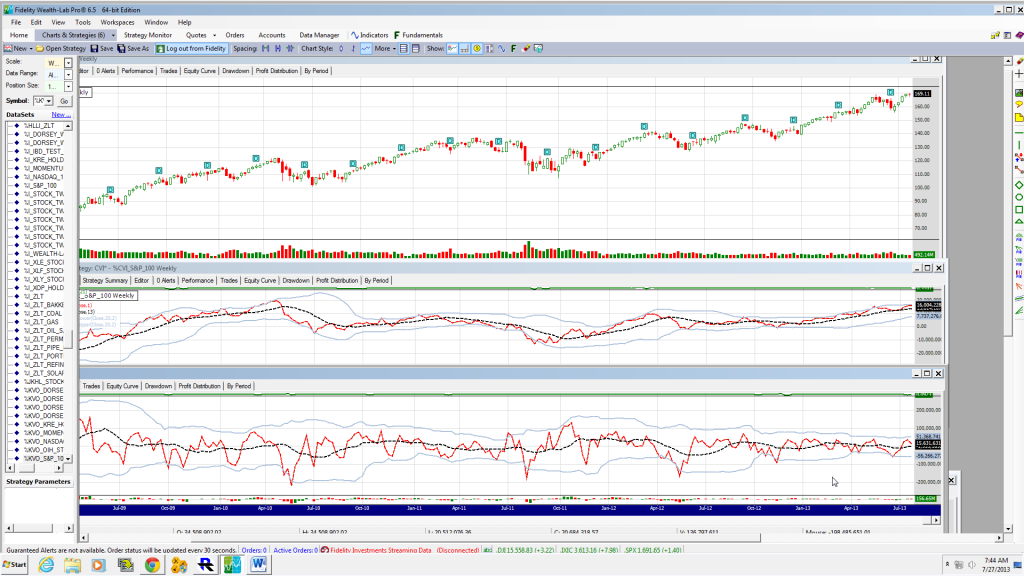Image resolution: width=1024 pixels, height=576 pixels.
Task: Select the middle bar spacing icon
Action: [x=278, y=48]
